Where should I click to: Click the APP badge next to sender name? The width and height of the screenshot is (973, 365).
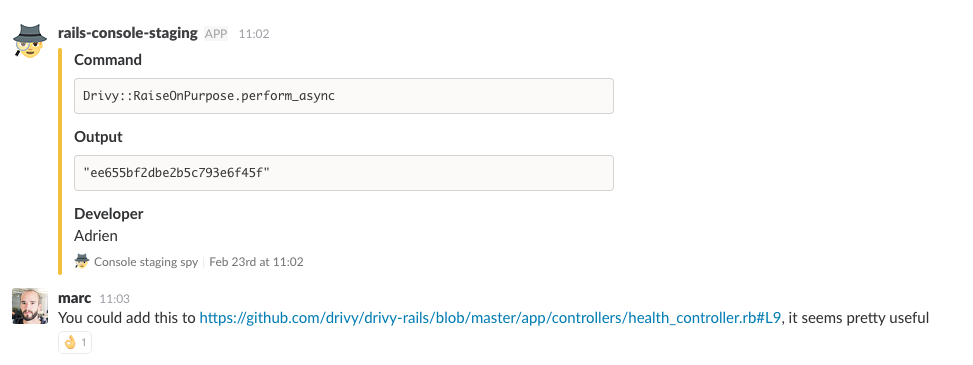pos(216,34)
